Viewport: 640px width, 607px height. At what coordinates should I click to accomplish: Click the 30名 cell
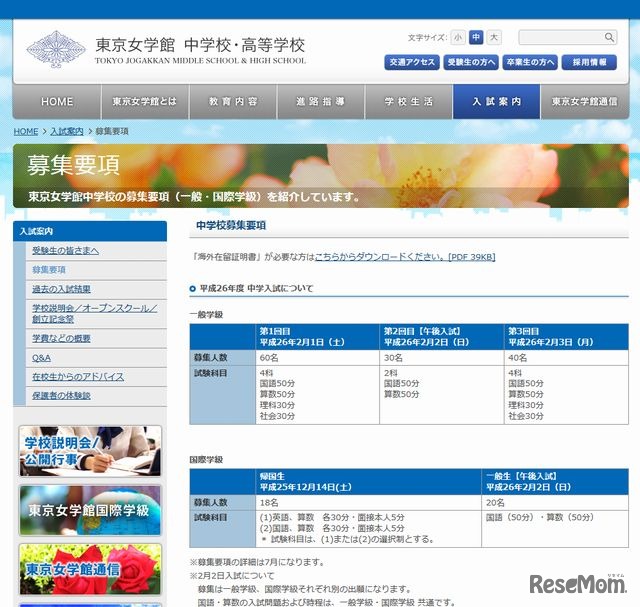[x=442, y=358]
